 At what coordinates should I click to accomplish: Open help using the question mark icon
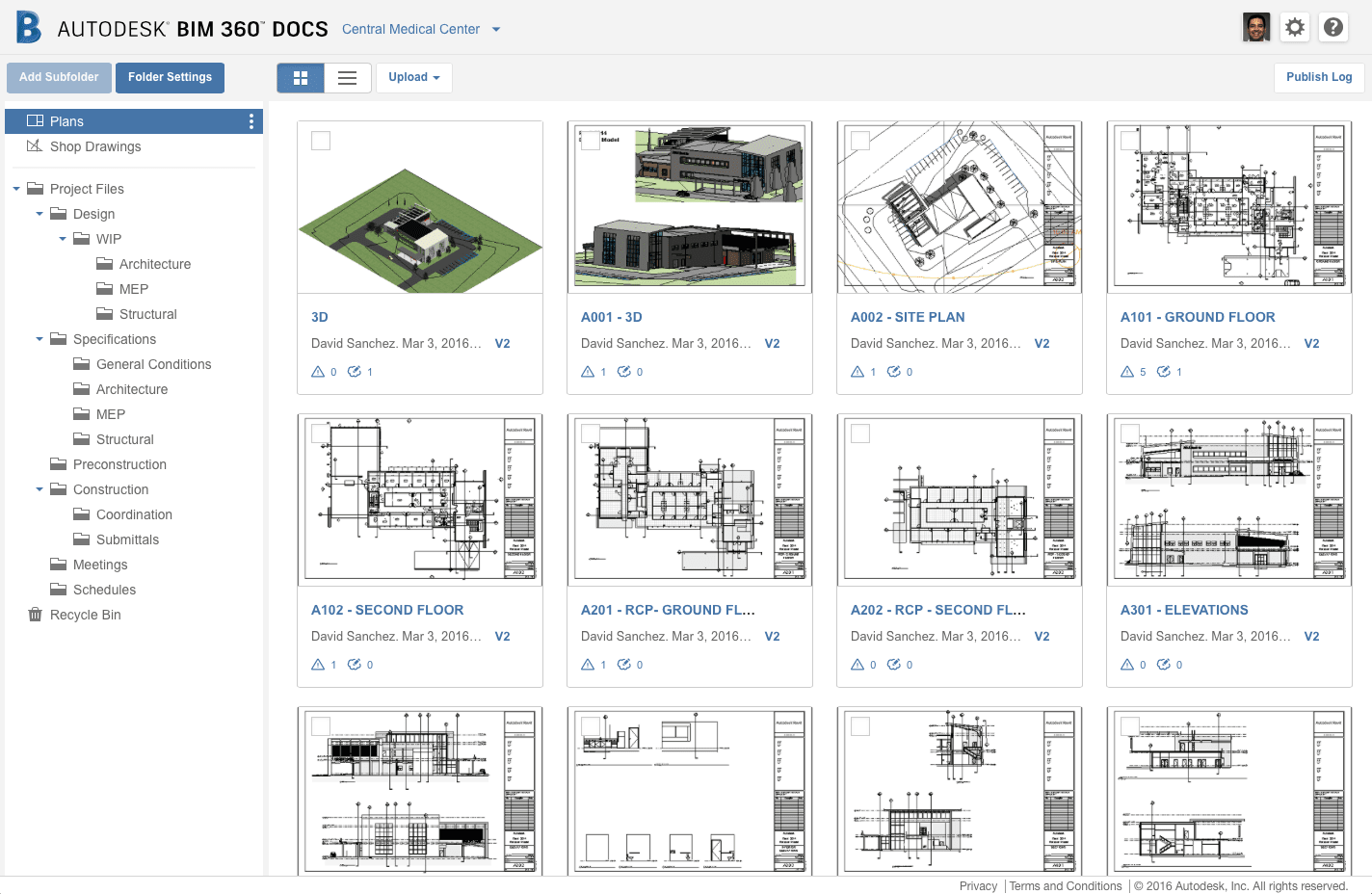pyautogui.click(x=1332, y=27)
